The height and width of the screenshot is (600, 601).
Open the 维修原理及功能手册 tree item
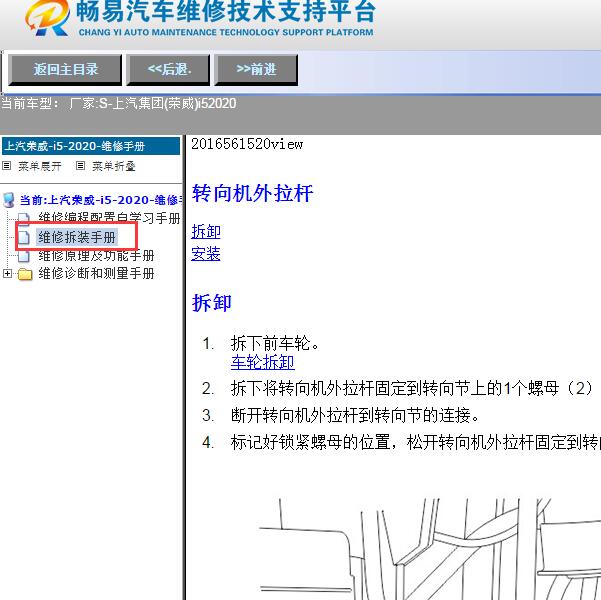click(96, 255)
